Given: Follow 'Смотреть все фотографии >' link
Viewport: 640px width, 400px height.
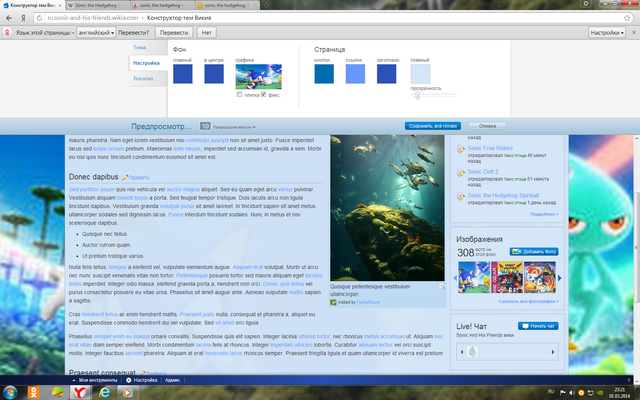Looking at the screenshot, I should 529,301.
